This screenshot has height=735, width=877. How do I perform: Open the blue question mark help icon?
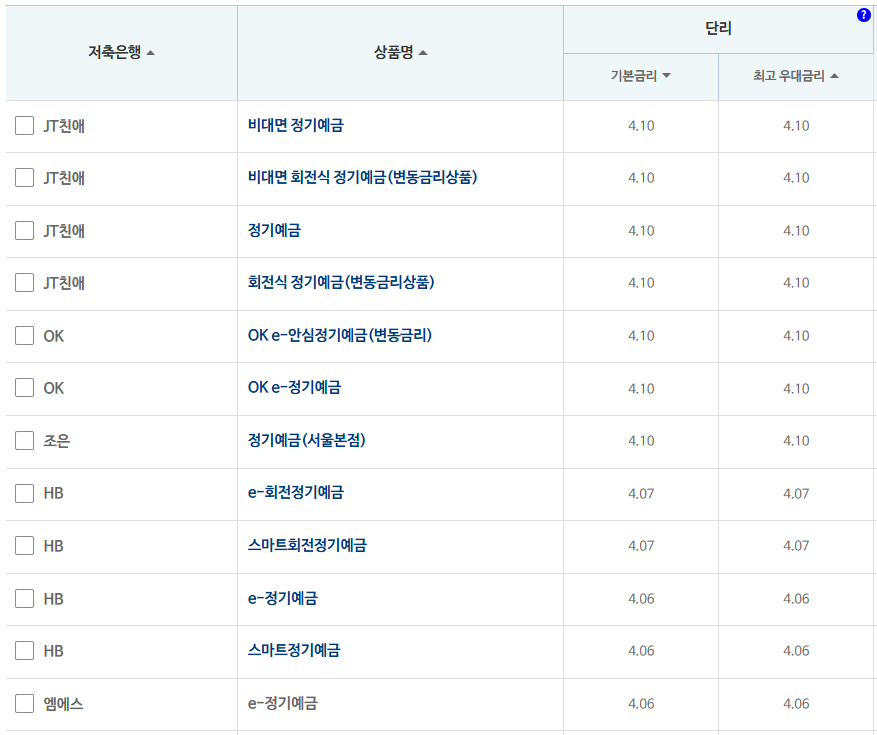pyautogui.click(x=863, y=15)
